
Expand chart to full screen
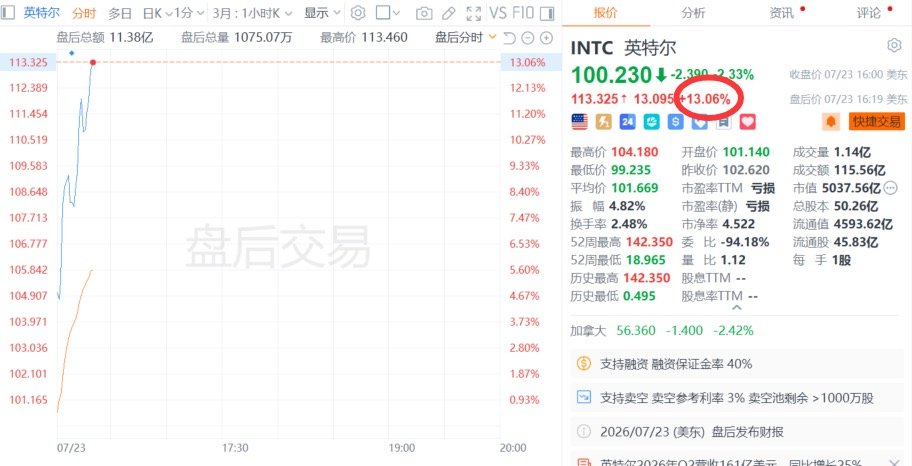click(474, 13)
